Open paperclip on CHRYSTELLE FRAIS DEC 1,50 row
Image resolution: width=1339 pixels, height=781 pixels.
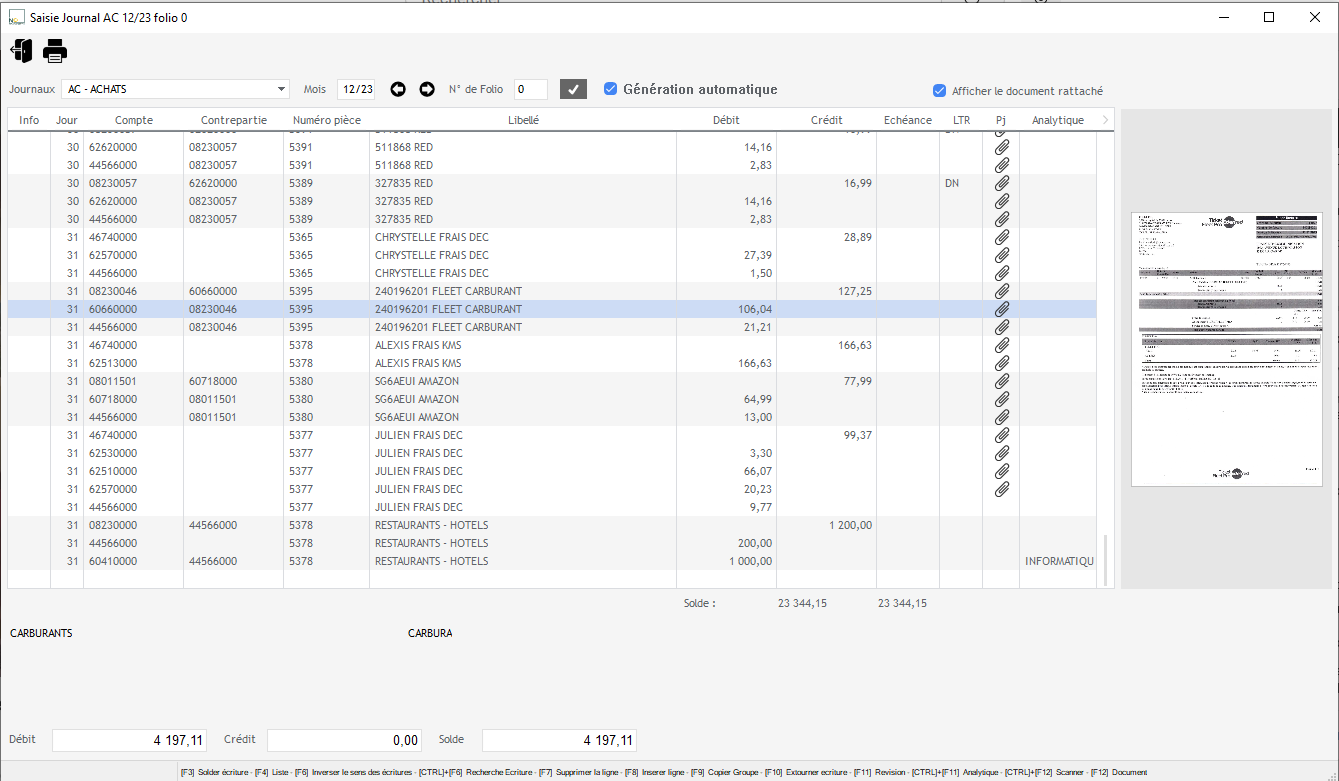pos(1002,273)
